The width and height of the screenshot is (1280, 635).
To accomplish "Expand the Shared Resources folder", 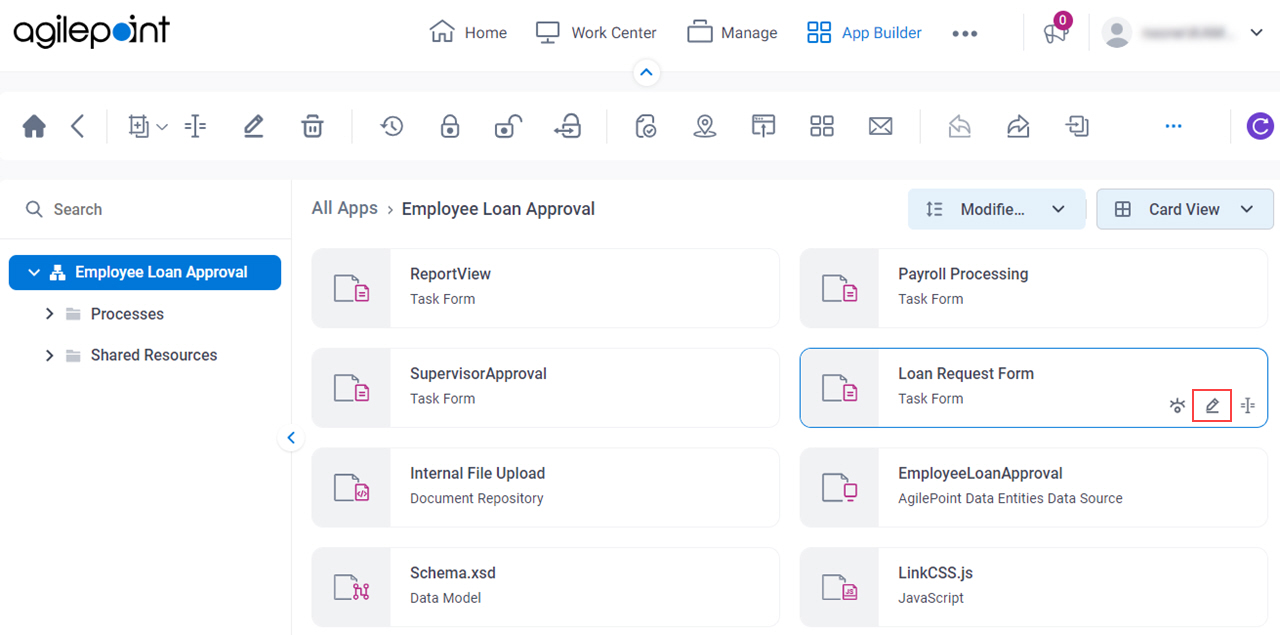I will pos(49,355).
